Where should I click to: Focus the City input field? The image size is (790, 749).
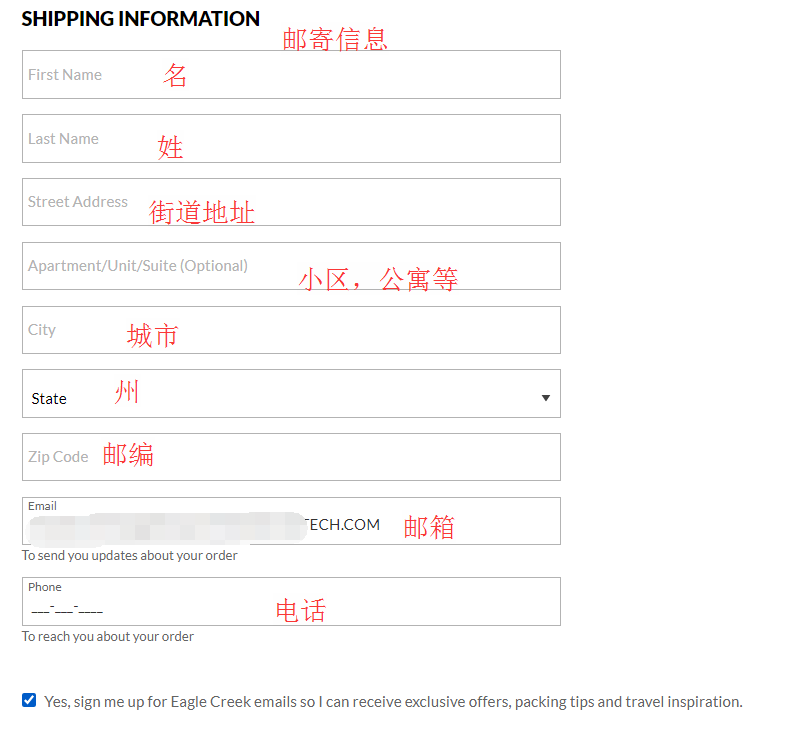pos(290,330)
